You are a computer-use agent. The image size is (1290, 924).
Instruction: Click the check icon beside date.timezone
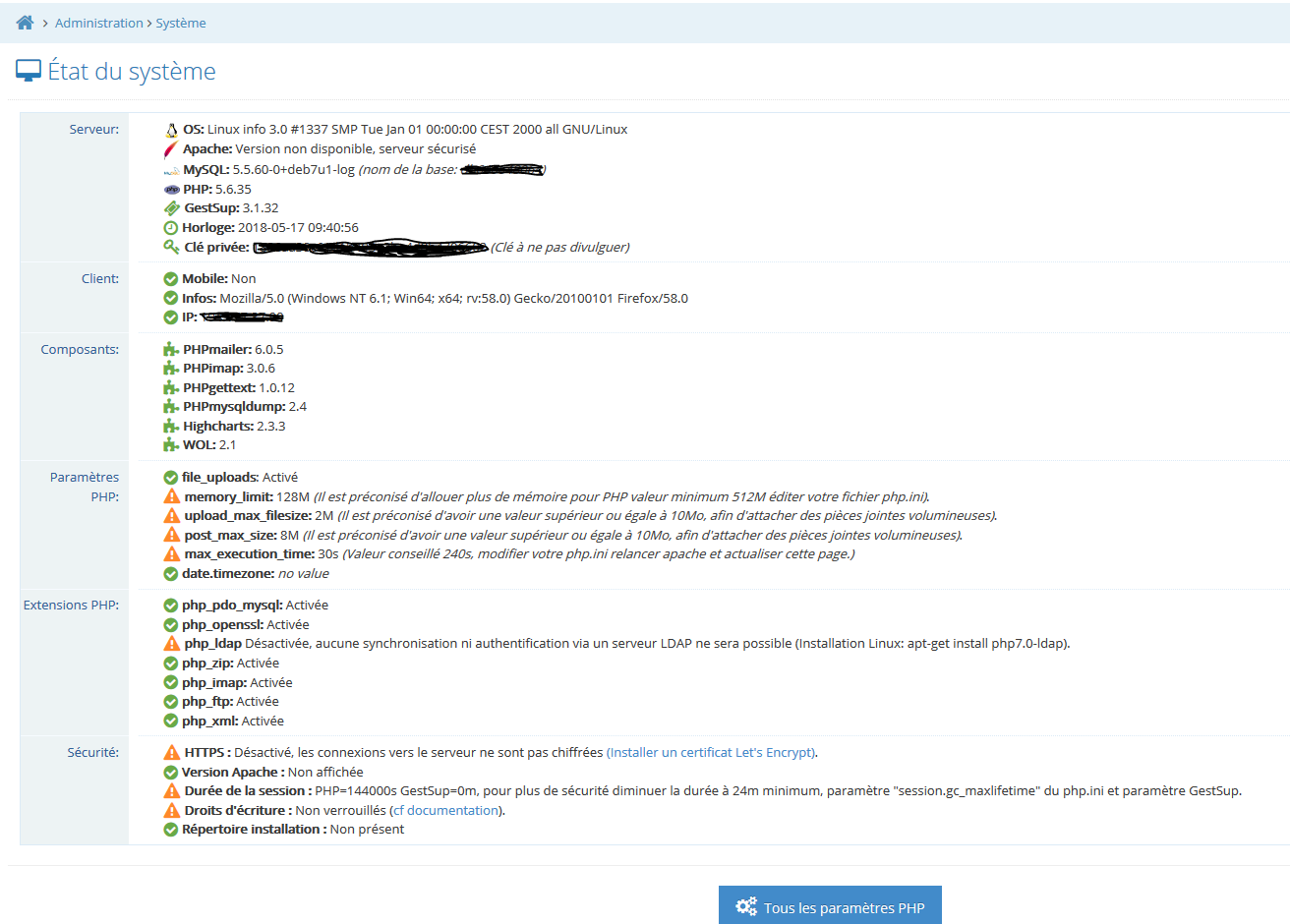click(170, 574)
